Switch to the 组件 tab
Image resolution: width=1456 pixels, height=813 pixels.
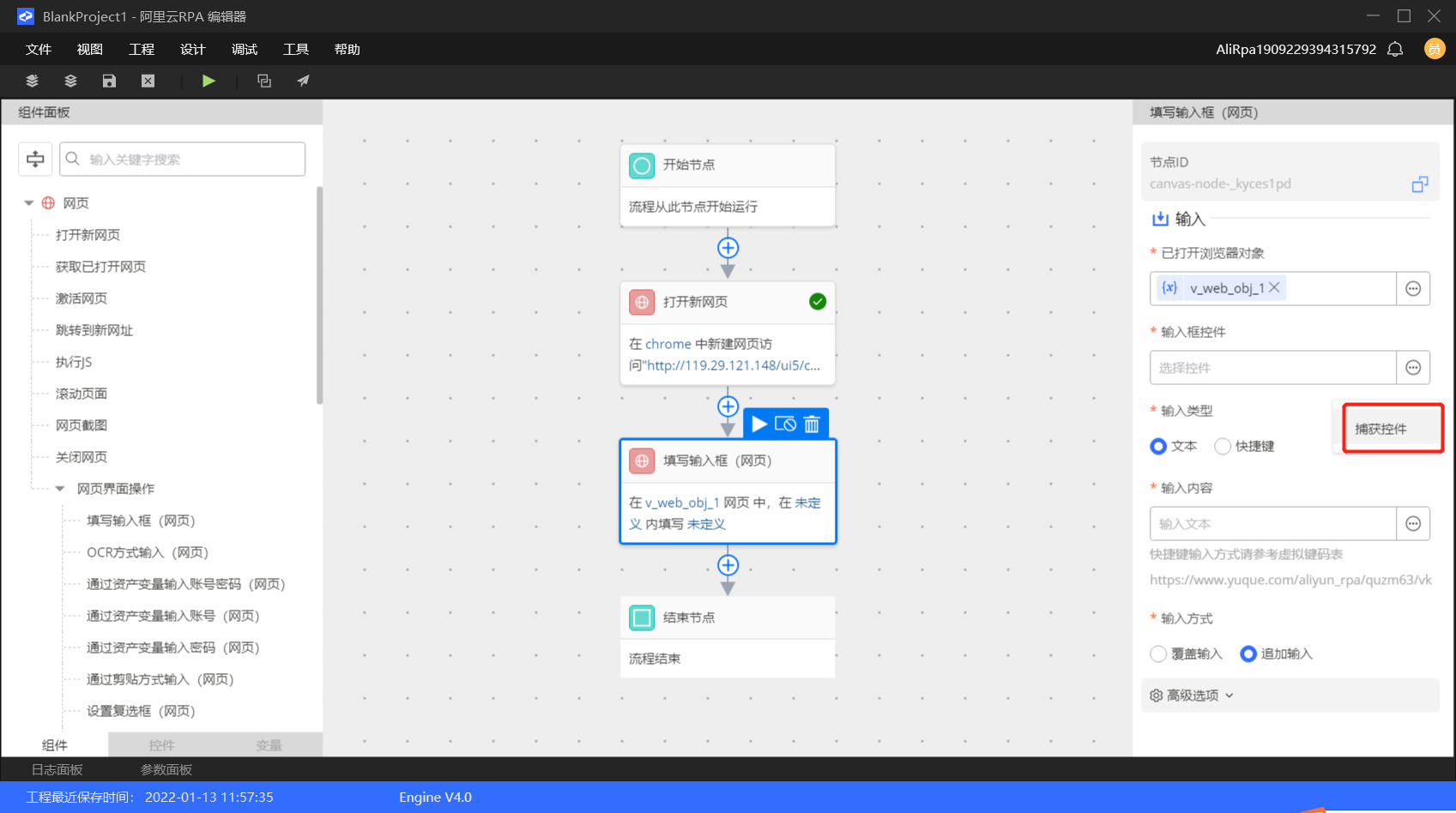(55, 745)
